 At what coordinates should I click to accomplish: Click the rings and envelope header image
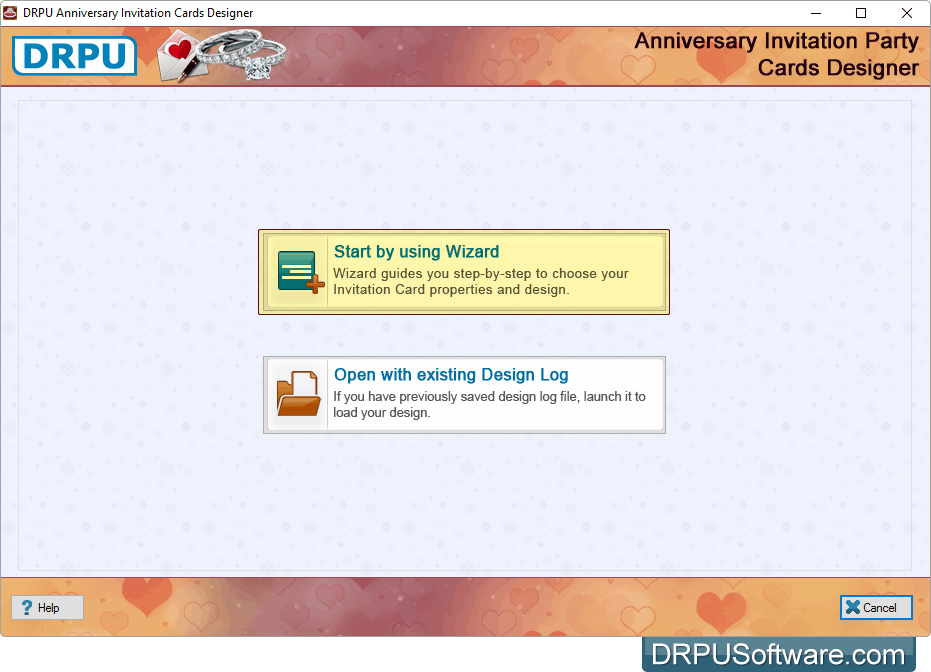click(x=221, y=55)
